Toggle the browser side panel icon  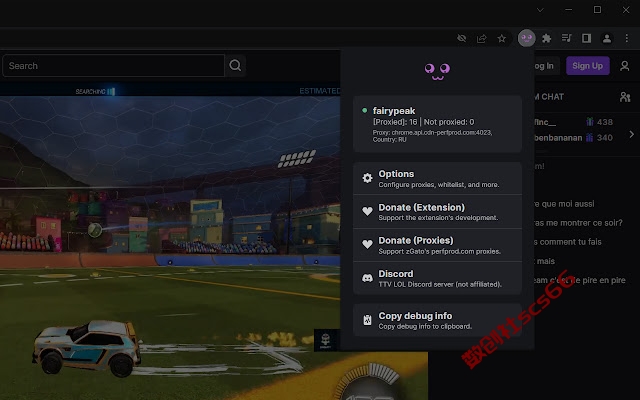click(587, 38)
